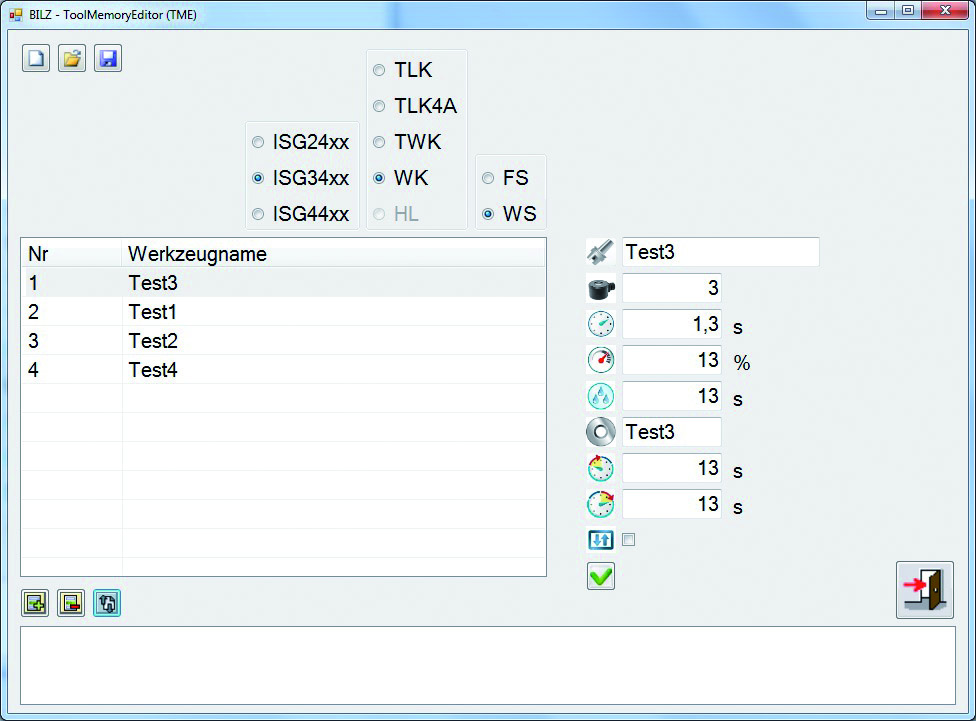The width and height of the screenshot is (976, 721).
Task: Click the add tool entry icon
Action: (x=34, y=603)
